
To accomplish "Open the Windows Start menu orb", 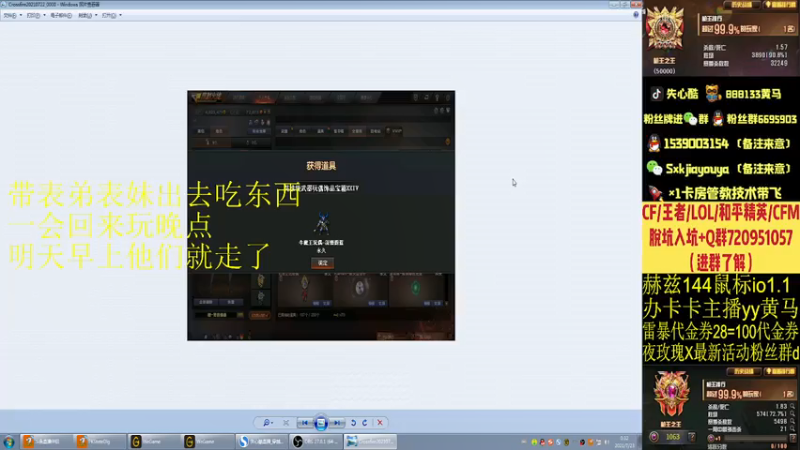I will [x=9, y=442].
